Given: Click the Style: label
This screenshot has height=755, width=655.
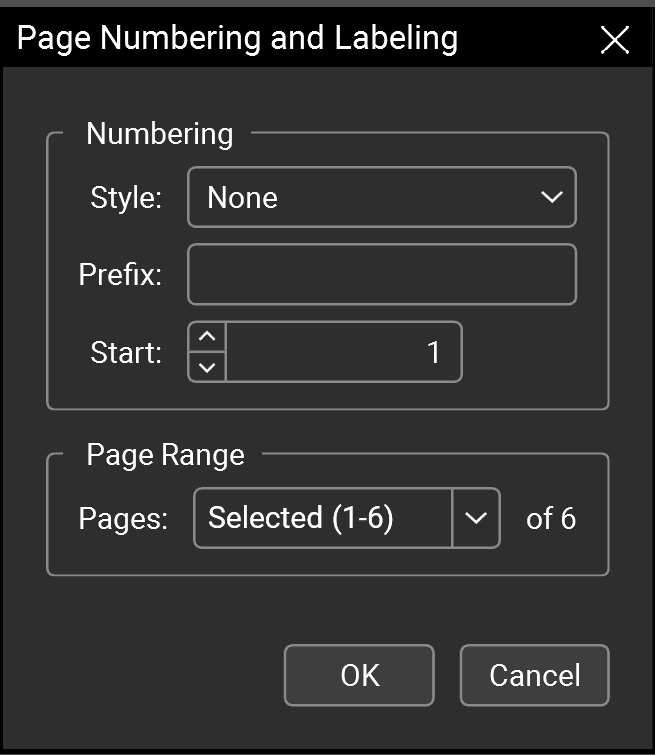Looking at the screenshot, I should [x=126, y=198].
